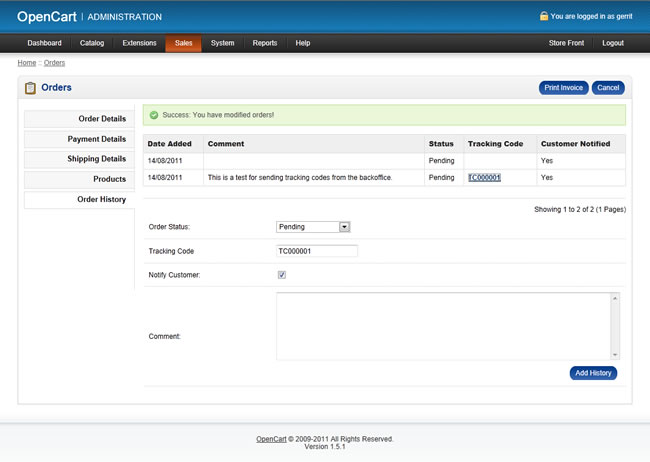Open the TC000001 tracking code link
Image resolution: width=650 pixels, height=462 pixels.
[484, 178]
